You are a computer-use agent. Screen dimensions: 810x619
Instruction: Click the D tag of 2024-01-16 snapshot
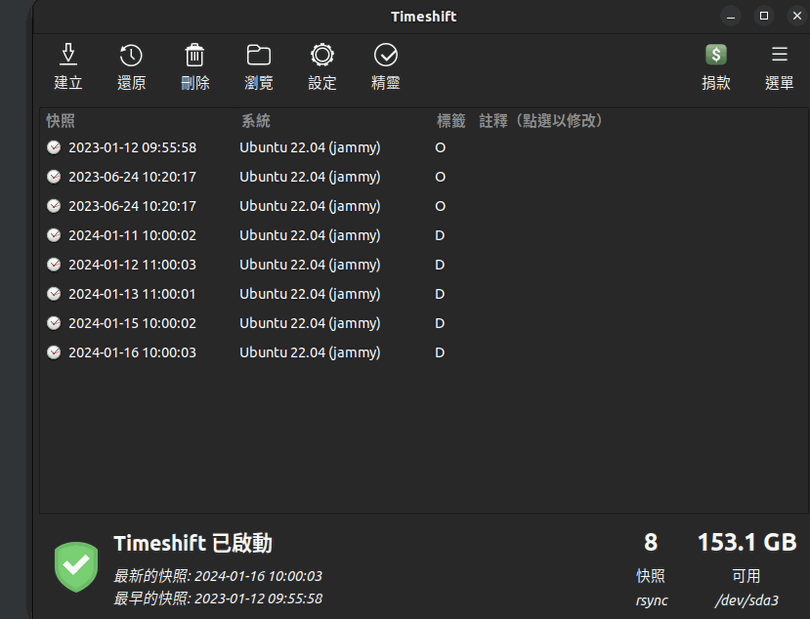[440, 352]
